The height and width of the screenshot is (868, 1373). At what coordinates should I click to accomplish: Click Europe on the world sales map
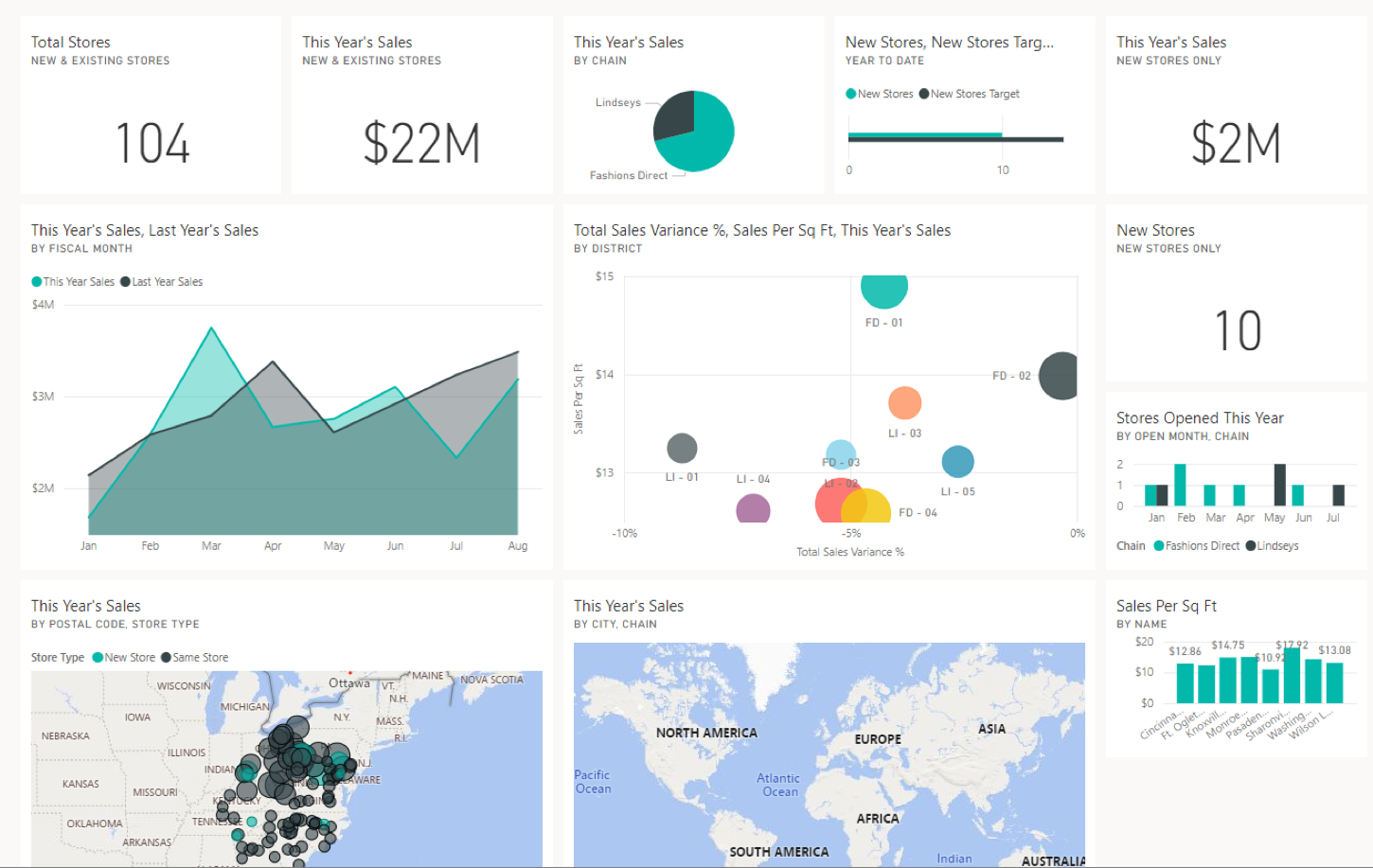pyautogui.click(x=876, y=738)
